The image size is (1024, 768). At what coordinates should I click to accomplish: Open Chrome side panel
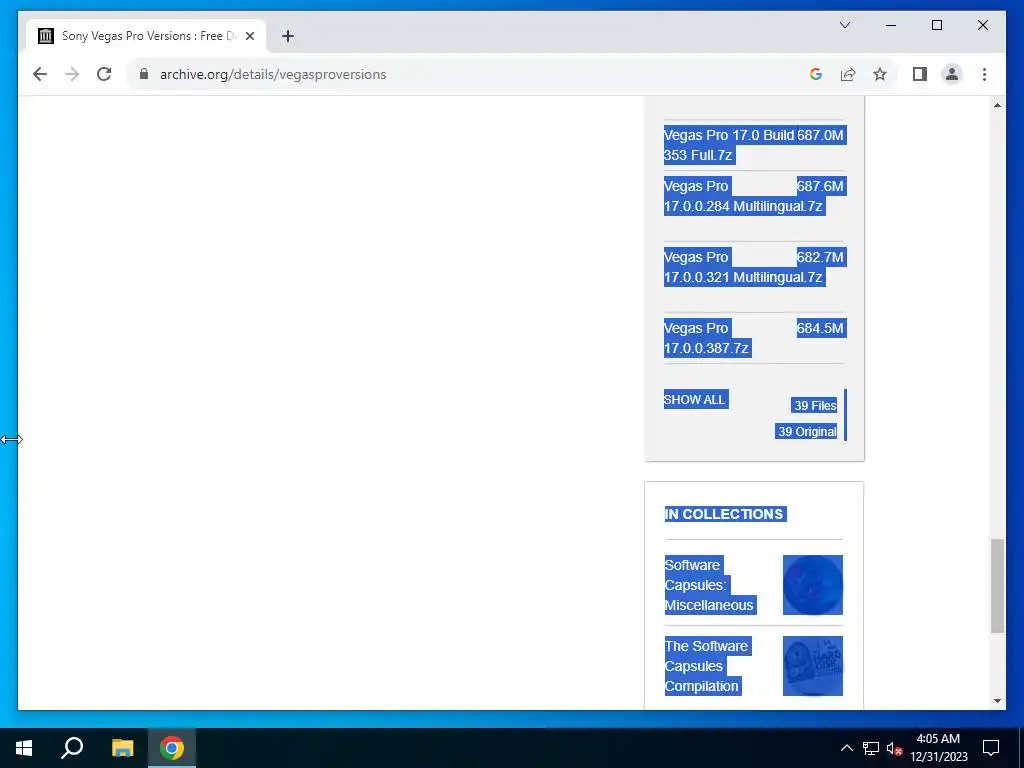pos(920,74)
